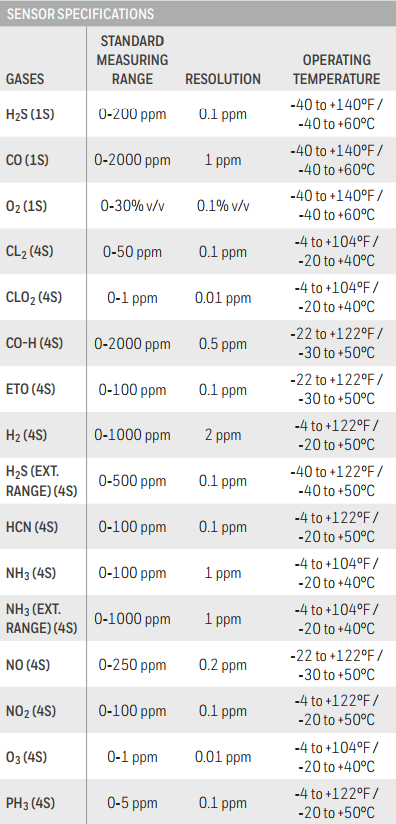396x824 pixels.
Task: Click the PH3 (4S) 0-5 ppm range
Action: [132, 802]
